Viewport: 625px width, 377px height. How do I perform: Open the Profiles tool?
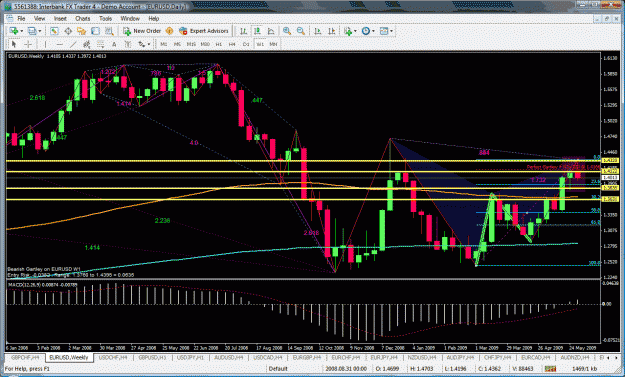point(32,31)
